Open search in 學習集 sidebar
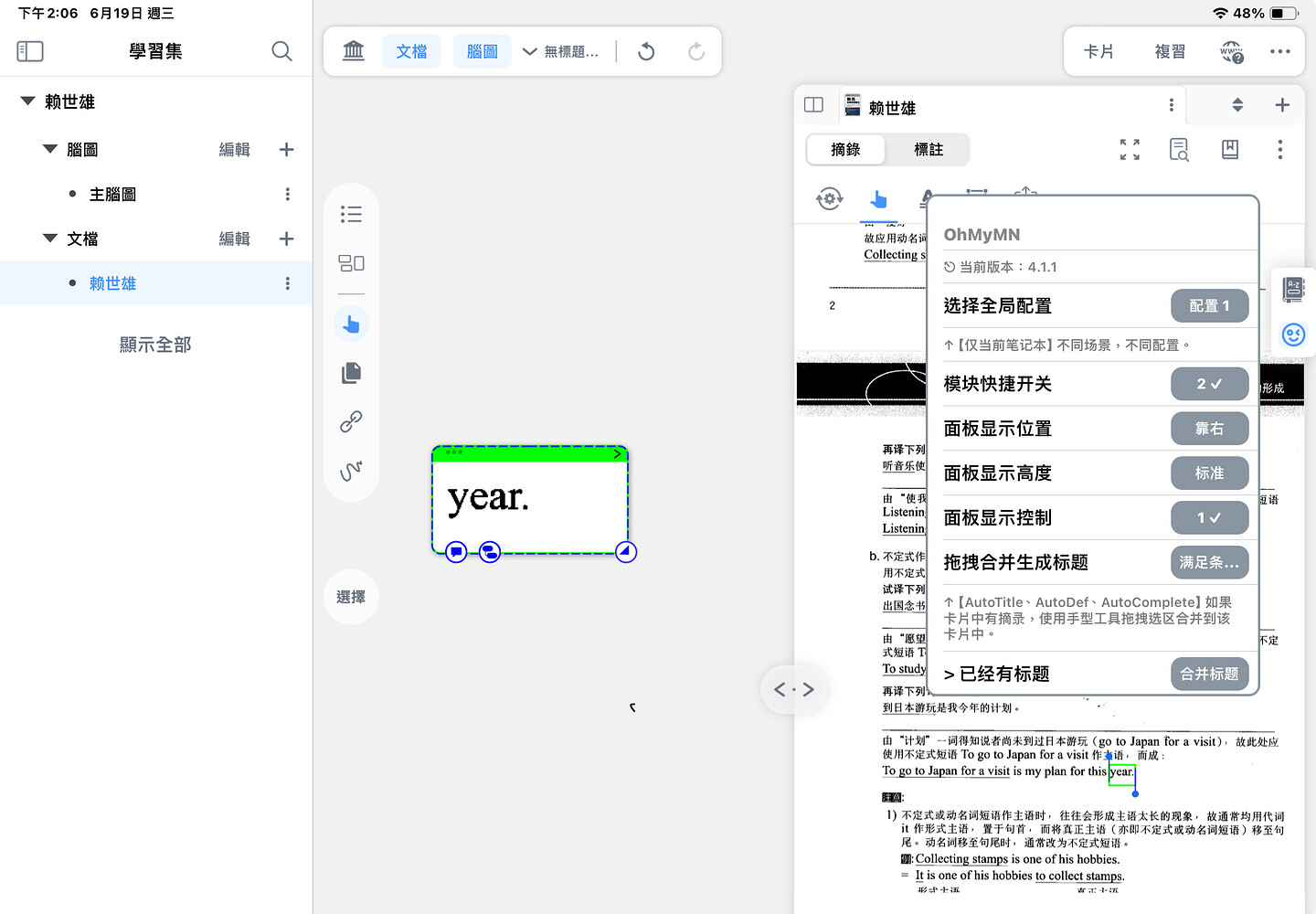This screenshot has height=914, width=1316. [281, 51]
